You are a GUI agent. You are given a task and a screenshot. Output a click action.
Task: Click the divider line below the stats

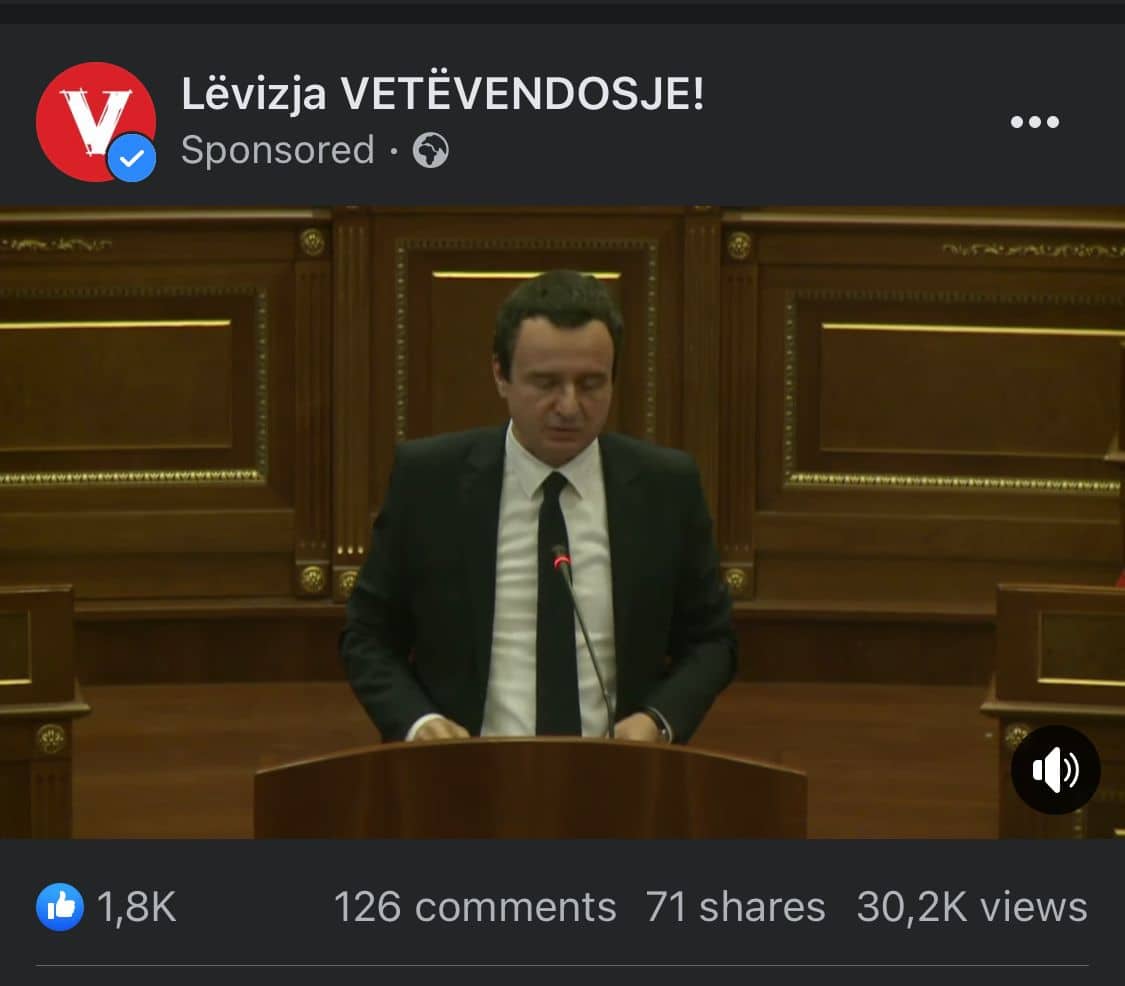pyautogui.click(x=562, y=966)
